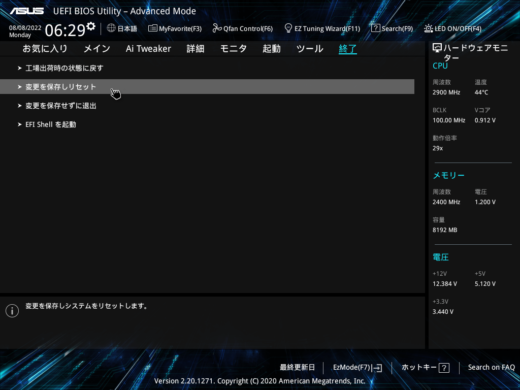Open ホットキー help button
Screen dimensions: 520x390
coord(425,368)
